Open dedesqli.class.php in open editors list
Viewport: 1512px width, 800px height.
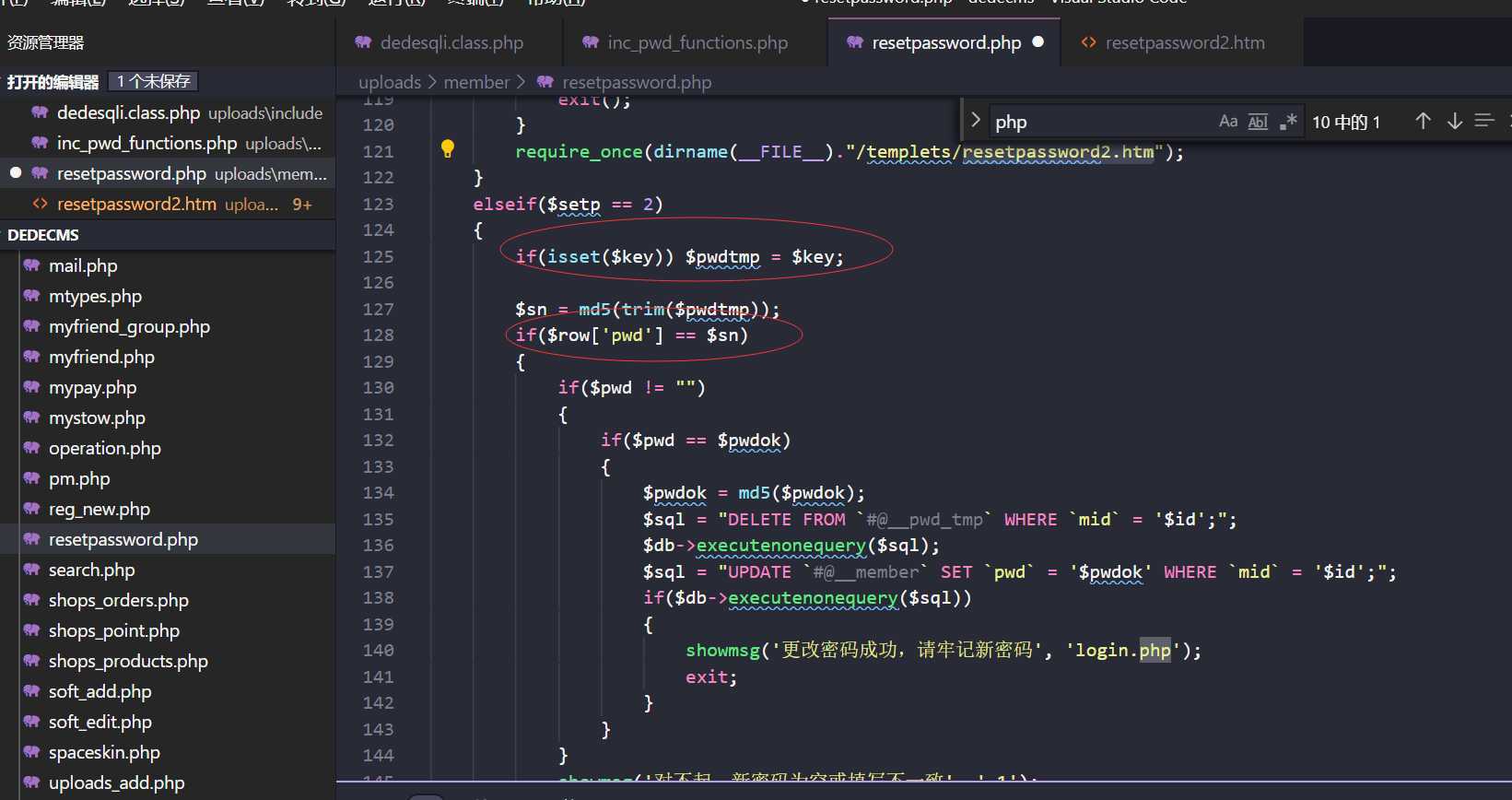[x=168, y=112]
